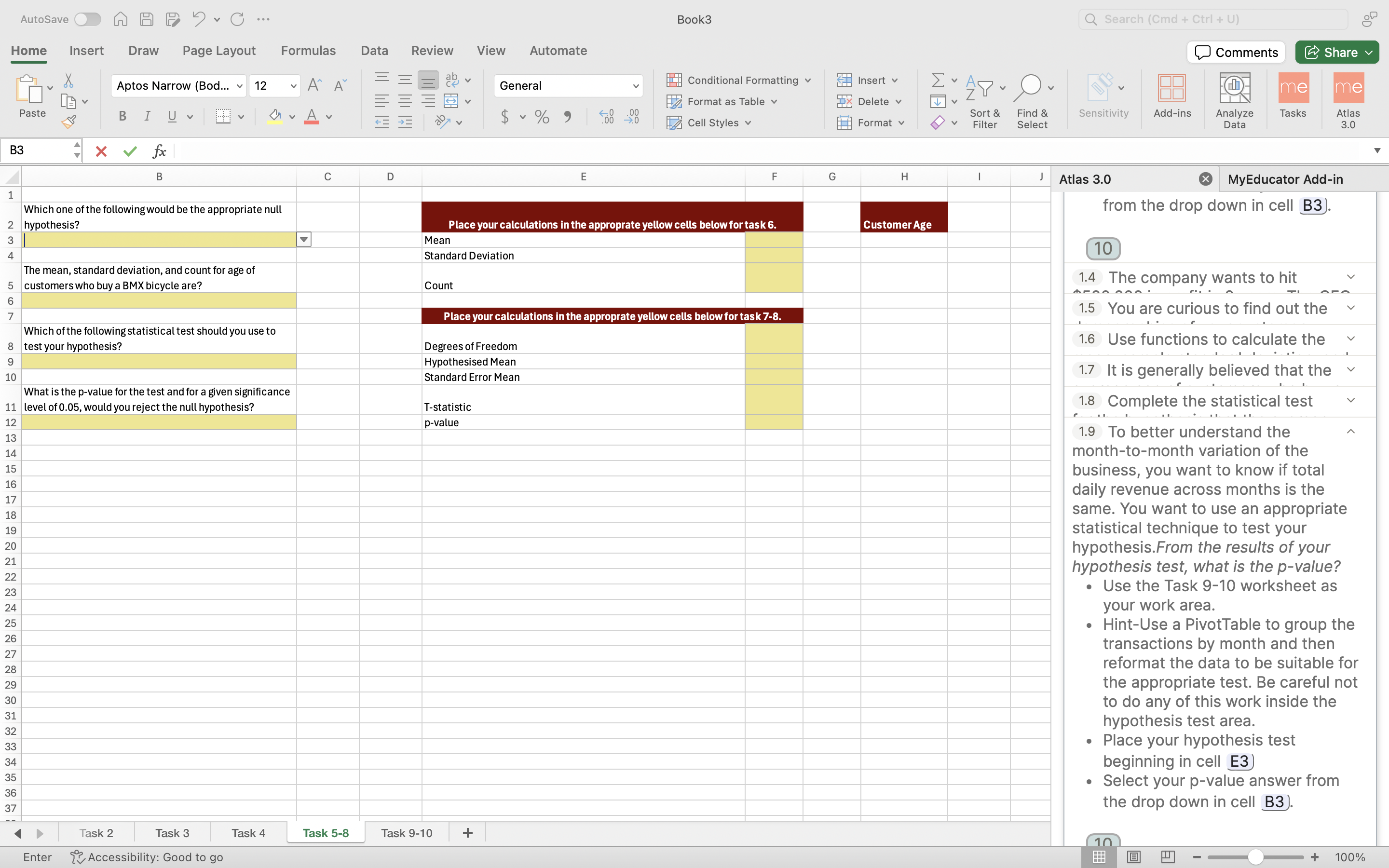1389x868 pixels.
Task: Switch to Page Layout view in status bar
Action: click(1133, 857)
